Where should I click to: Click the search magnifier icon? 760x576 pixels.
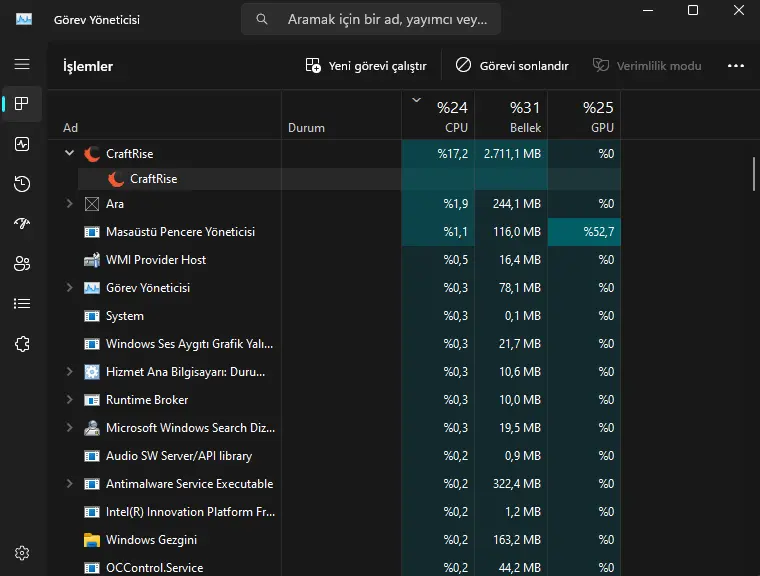point(262,19)
